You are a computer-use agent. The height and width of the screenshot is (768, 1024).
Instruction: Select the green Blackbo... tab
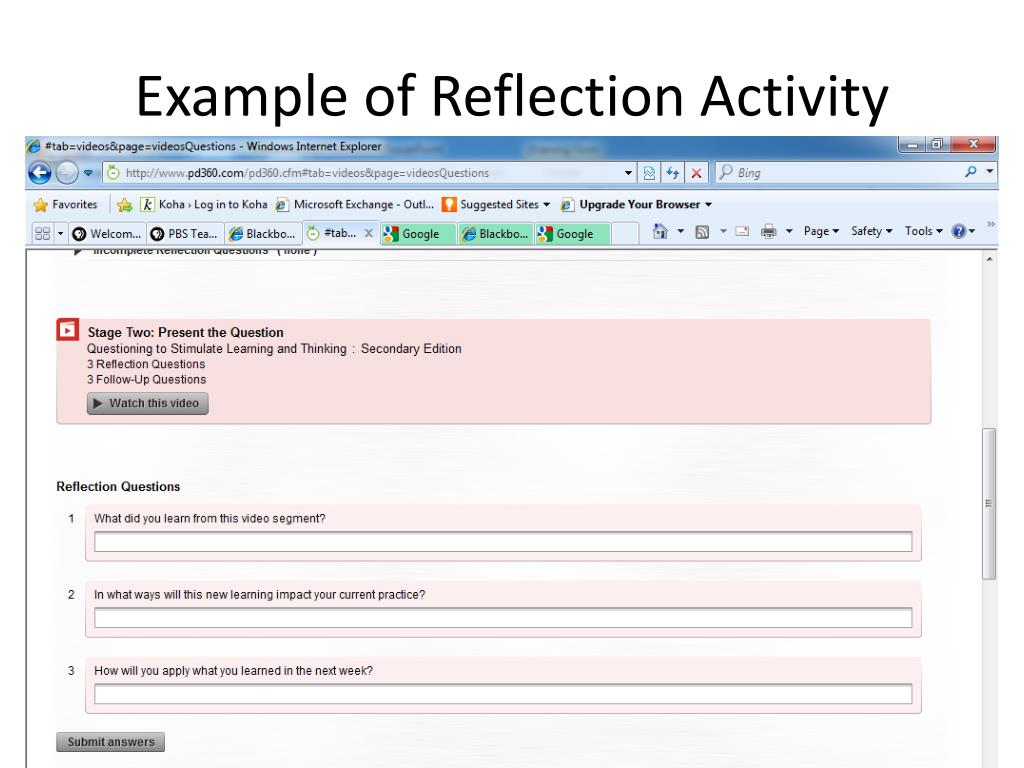496,234
